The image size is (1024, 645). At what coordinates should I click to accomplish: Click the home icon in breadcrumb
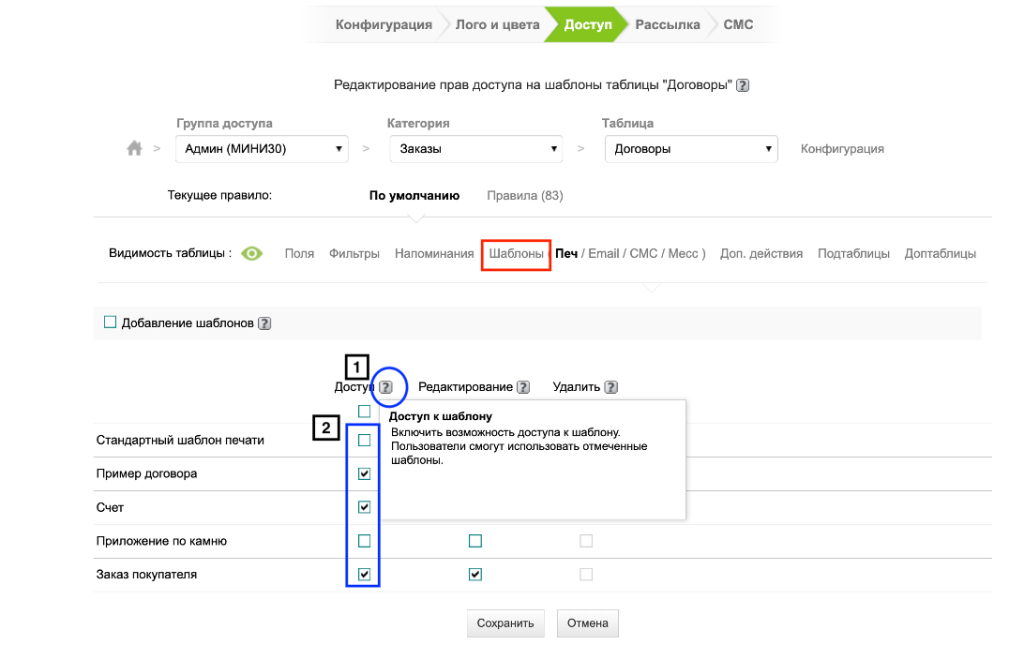point(134,149)
